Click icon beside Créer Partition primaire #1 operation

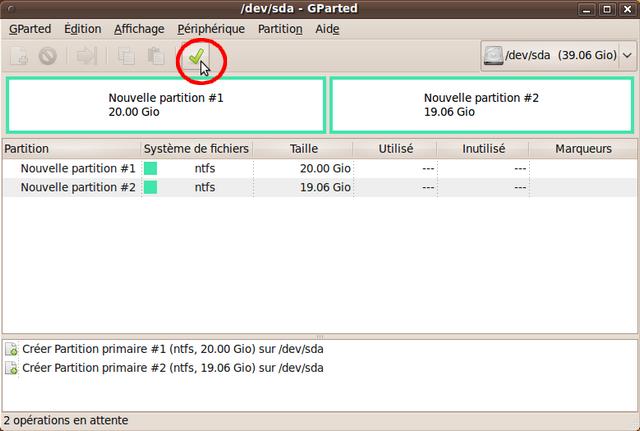(x=11, y=349)
